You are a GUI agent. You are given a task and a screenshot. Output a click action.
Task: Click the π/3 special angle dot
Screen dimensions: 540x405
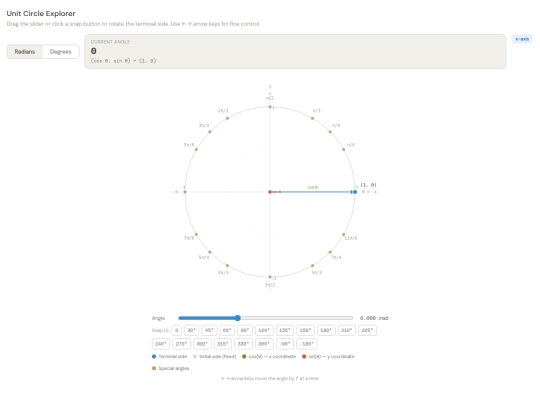tap(312, 118)
